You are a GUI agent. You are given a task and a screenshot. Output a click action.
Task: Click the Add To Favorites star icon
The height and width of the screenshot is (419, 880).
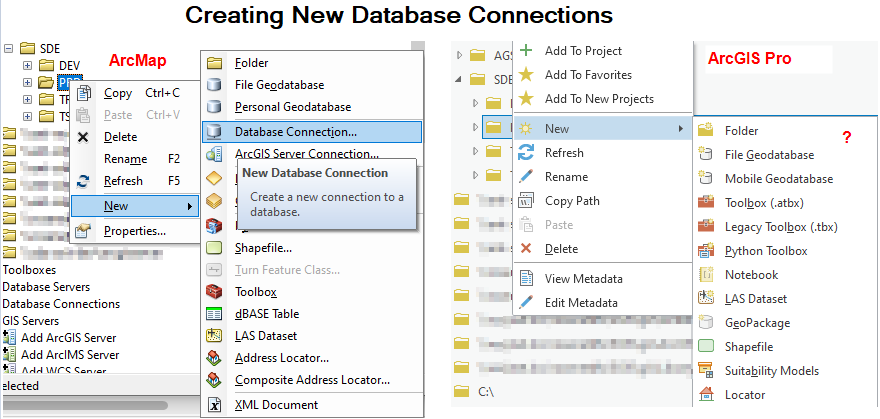click(526, 75)
